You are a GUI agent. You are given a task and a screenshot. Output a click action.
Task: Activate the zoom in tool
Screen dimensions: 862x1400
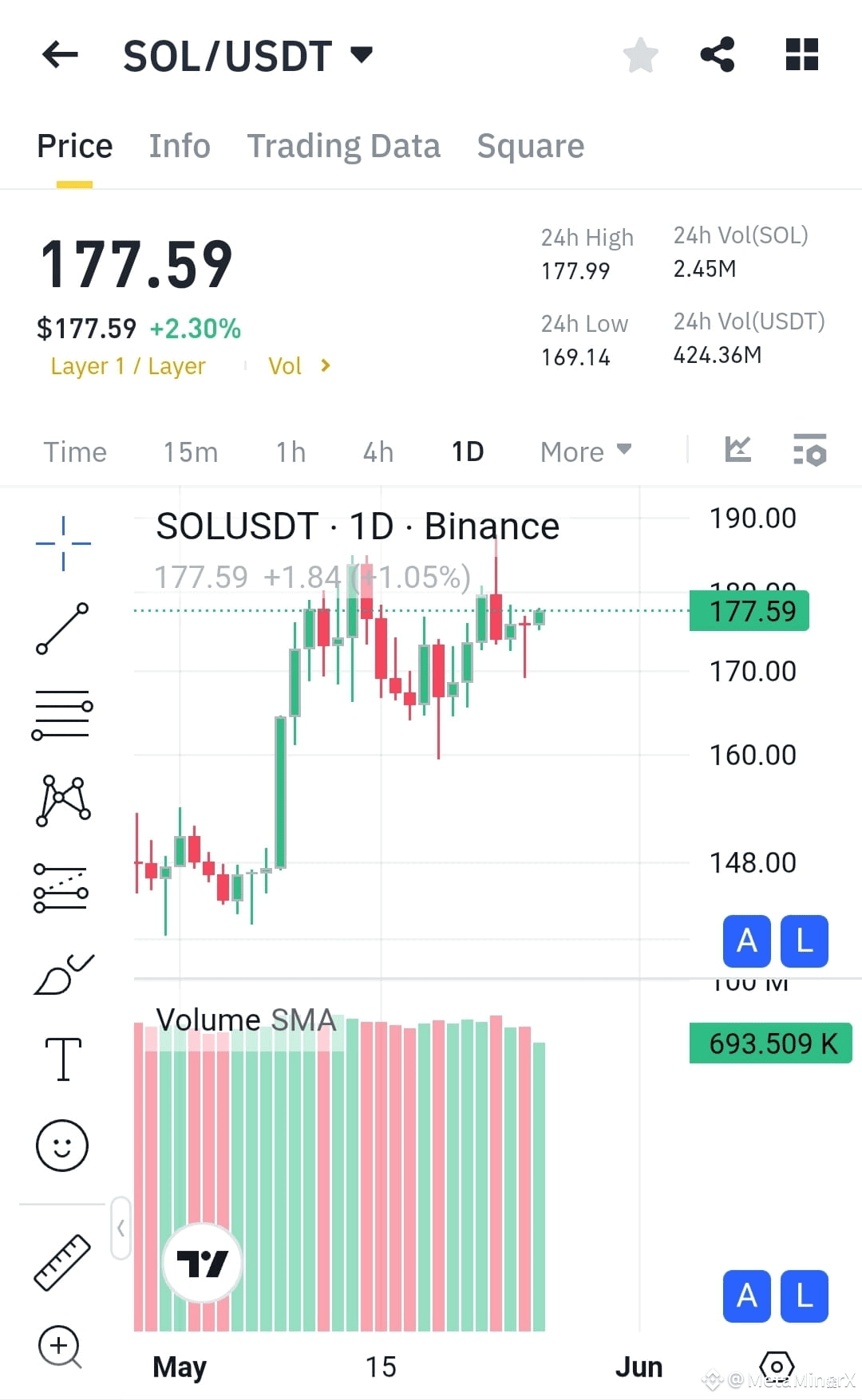tap(60, 1347)
